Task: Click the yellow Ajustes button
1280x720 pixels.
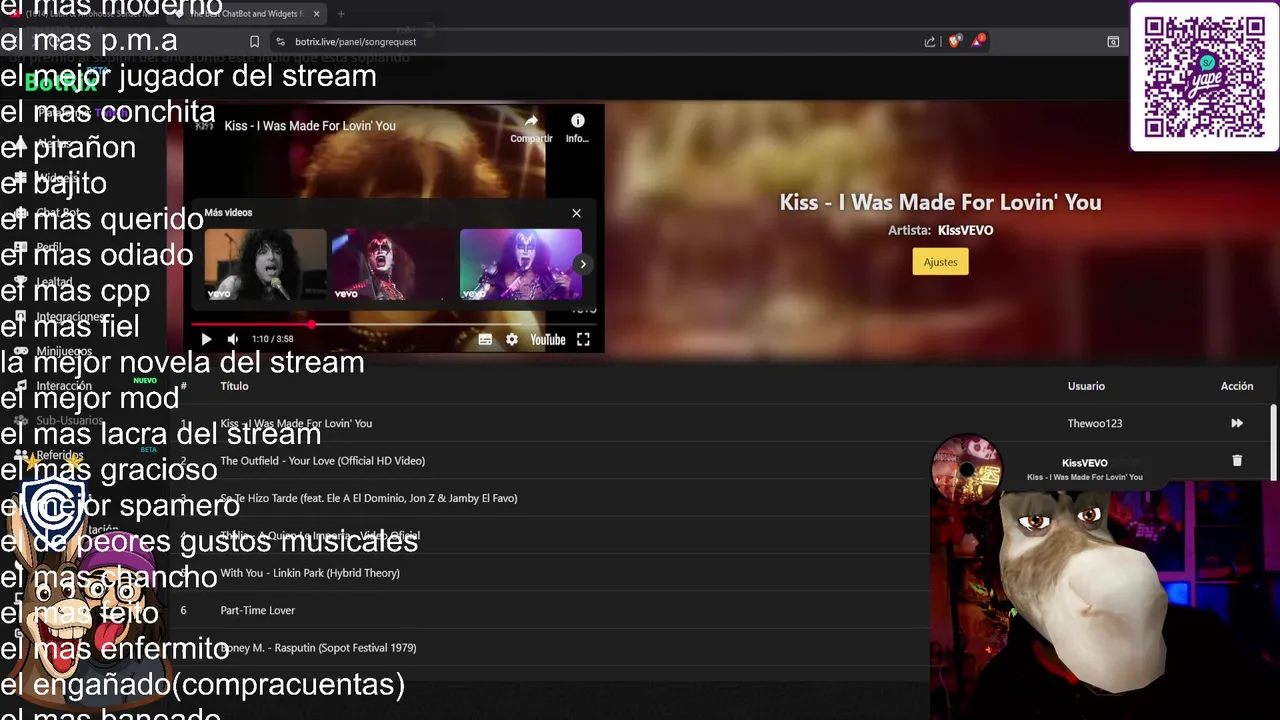Action: click(940, 262)
